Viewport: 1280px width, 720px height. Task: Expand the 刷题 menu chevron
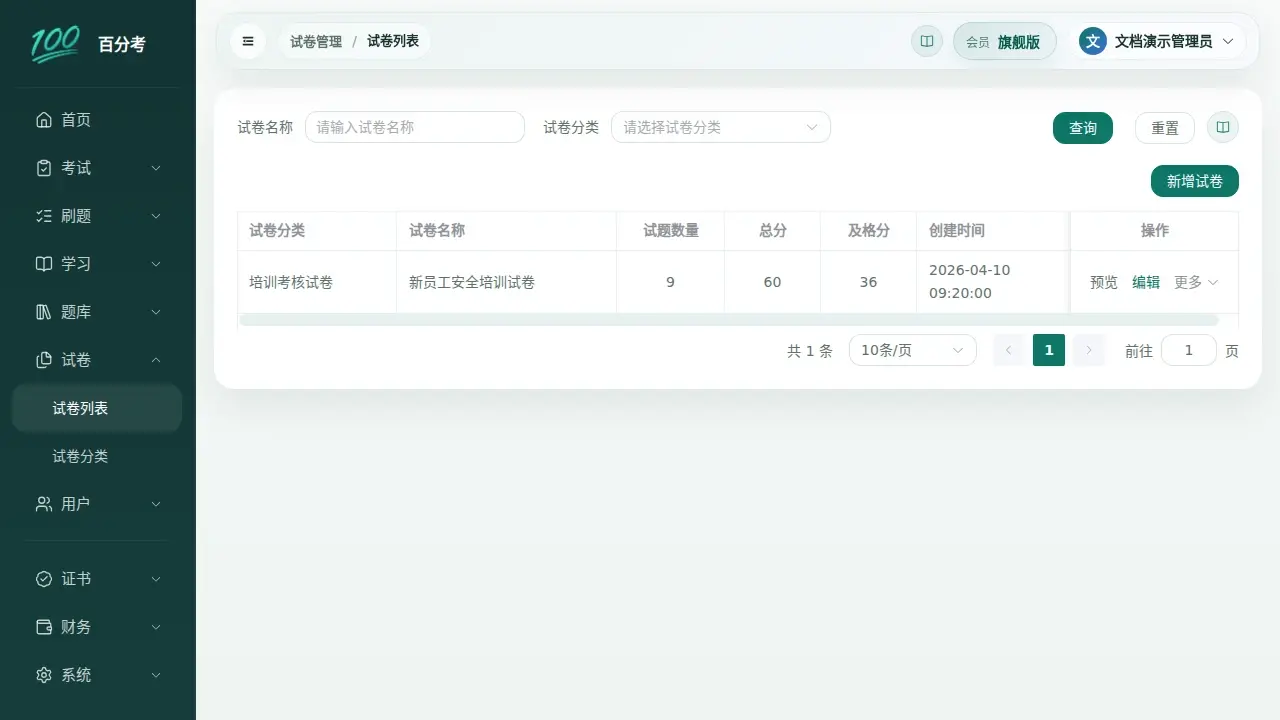(x=156, y=216)
